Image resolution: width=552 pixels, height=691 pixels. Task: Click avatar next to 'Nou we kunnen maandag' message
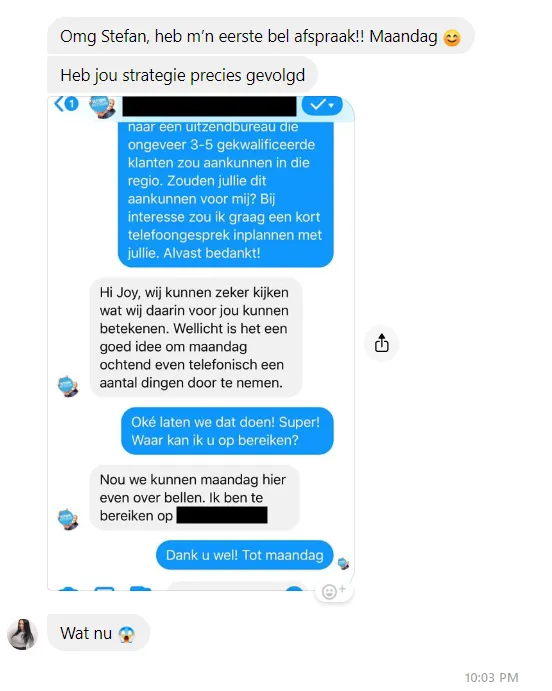pyautogui.click(x=68, y=519)
